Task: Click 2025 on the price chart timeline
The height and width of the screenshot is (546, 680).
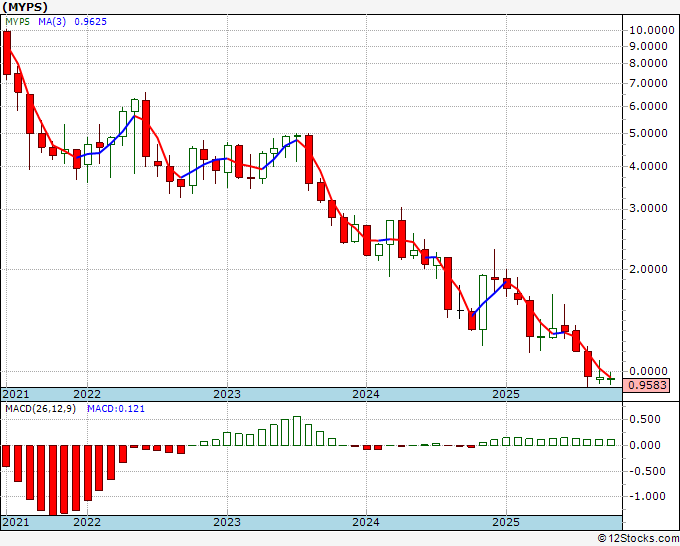Action: 506,394
